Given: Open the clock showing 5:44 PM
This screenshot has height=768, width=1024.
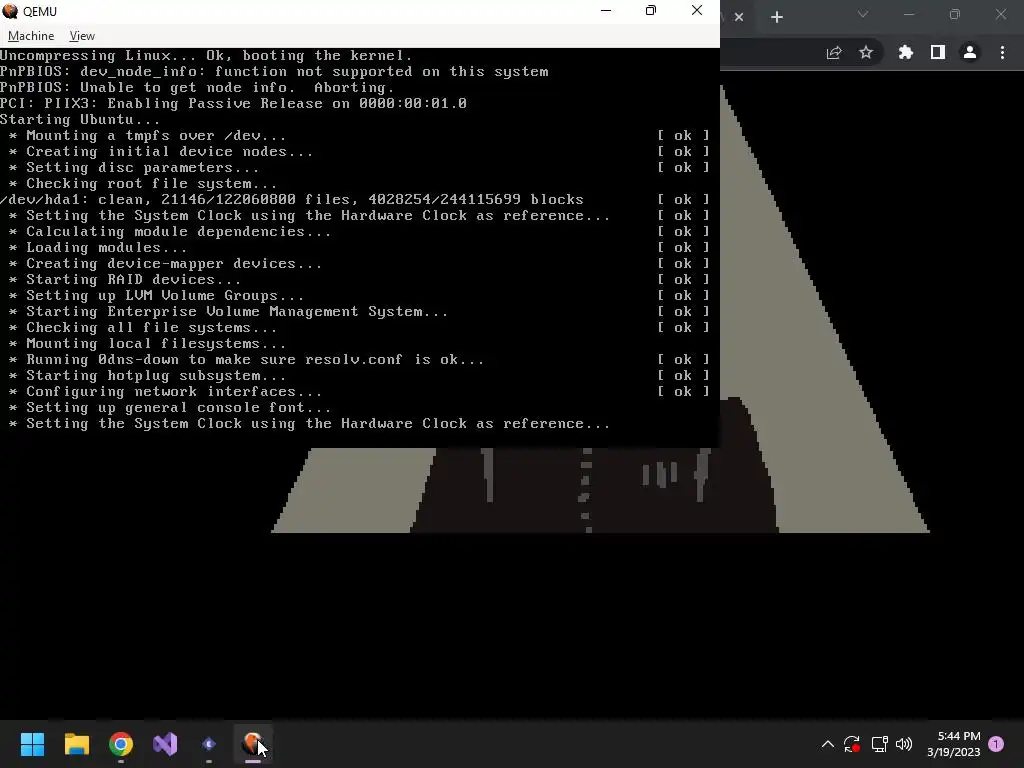Looking at the screenshot, I should click(x=954, y=744).
